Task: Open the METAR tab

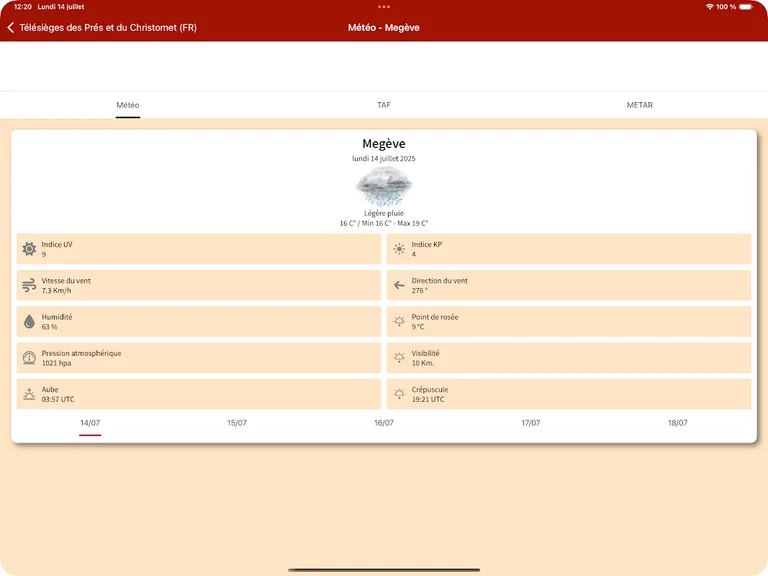Action: (x=640, y=105)
